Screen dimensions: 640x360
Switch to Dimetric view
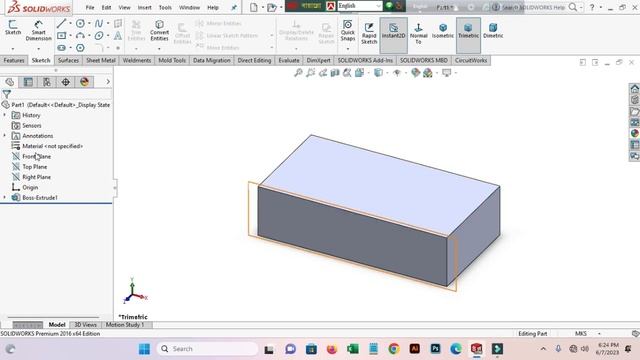click(x=493, y=31)
